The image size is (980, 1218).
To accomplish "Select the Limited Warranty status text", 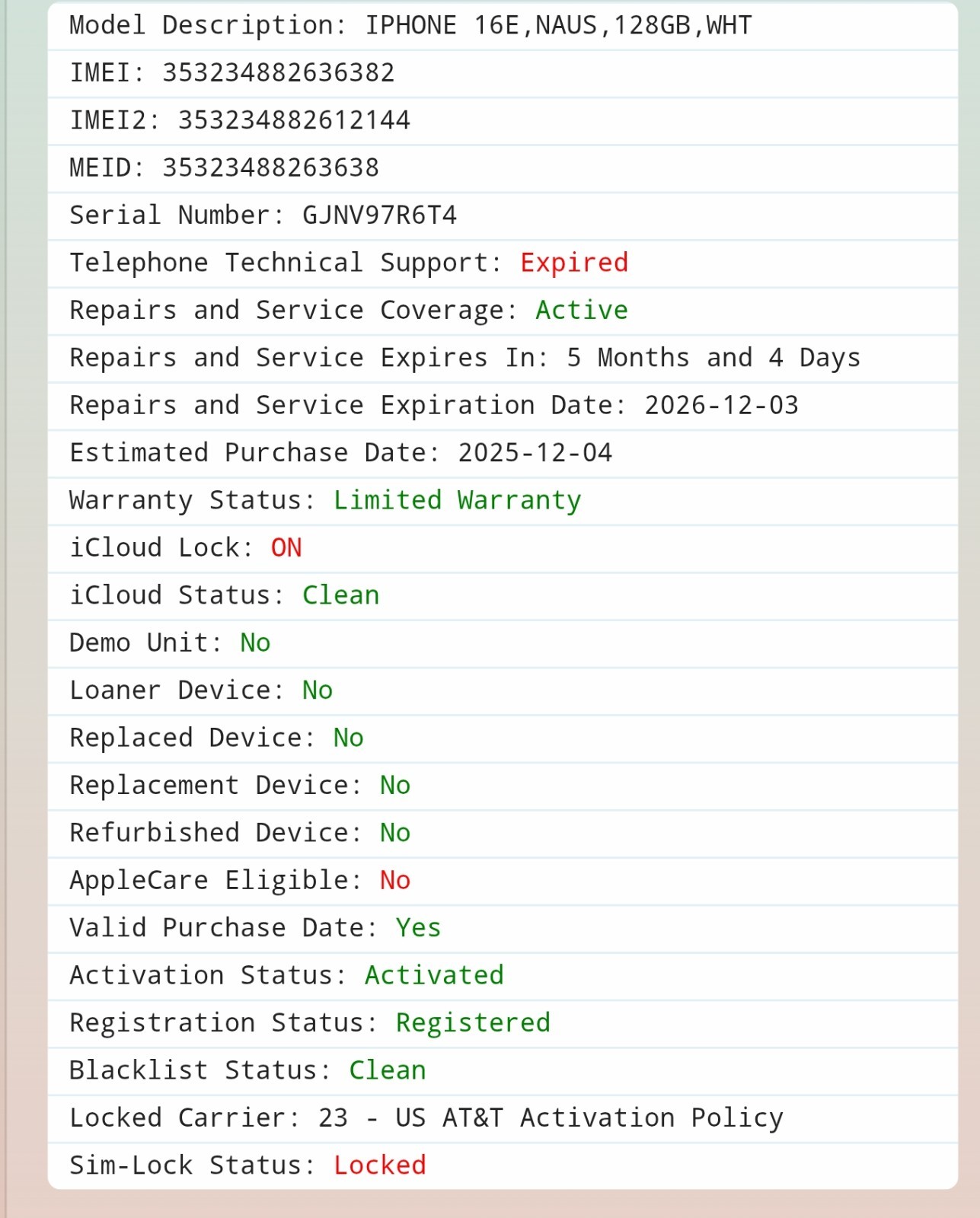I will click(x=458, y=500).
